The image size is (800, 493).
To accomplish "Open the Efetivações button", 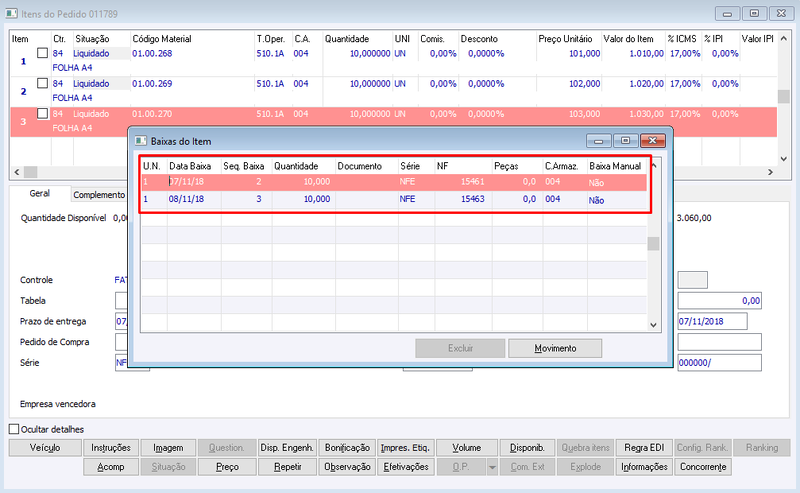I will [x=406, y=467].
